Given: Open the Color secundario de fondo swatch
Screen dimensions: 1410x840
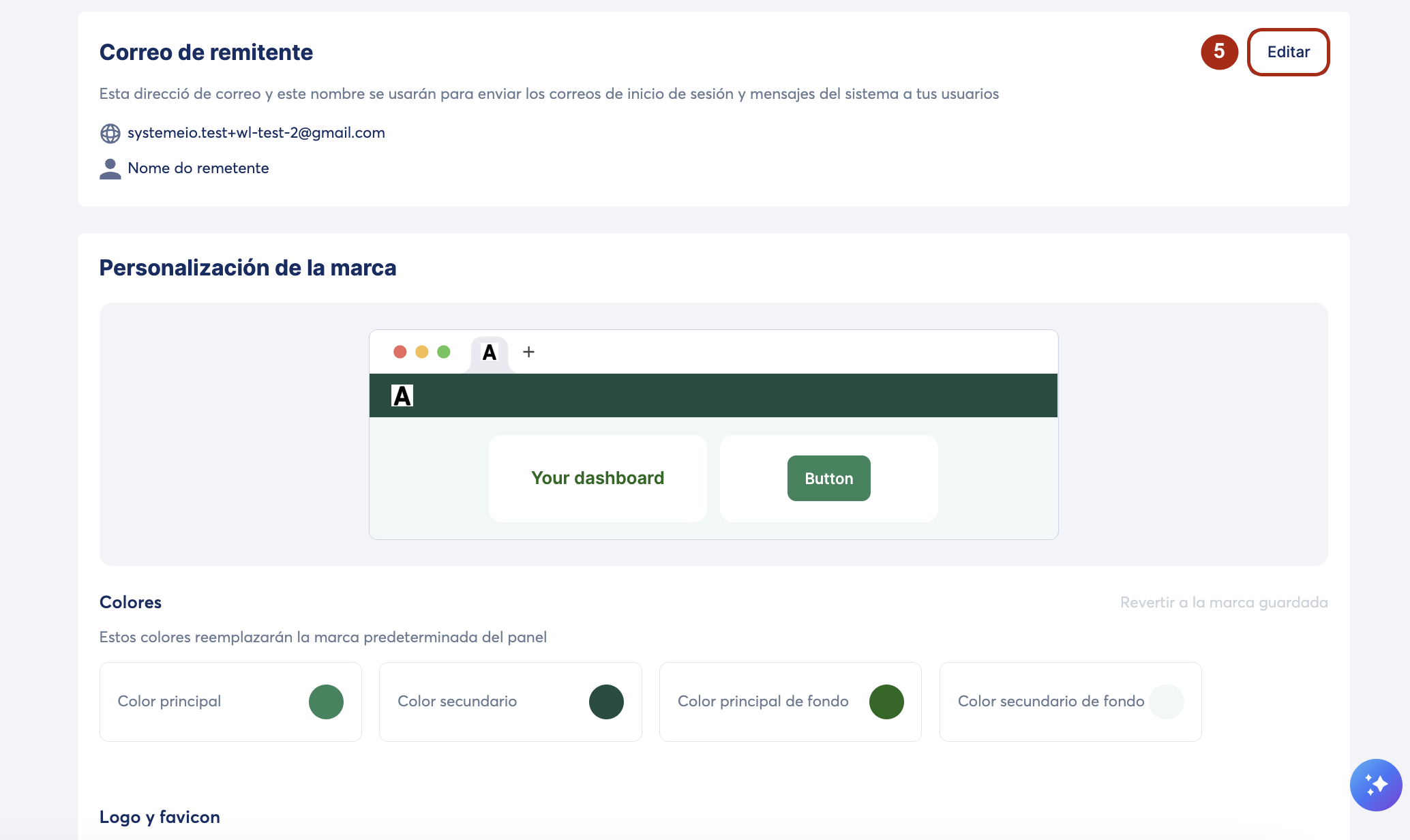Looking at the screenshot, I should tap(1166, 702).
